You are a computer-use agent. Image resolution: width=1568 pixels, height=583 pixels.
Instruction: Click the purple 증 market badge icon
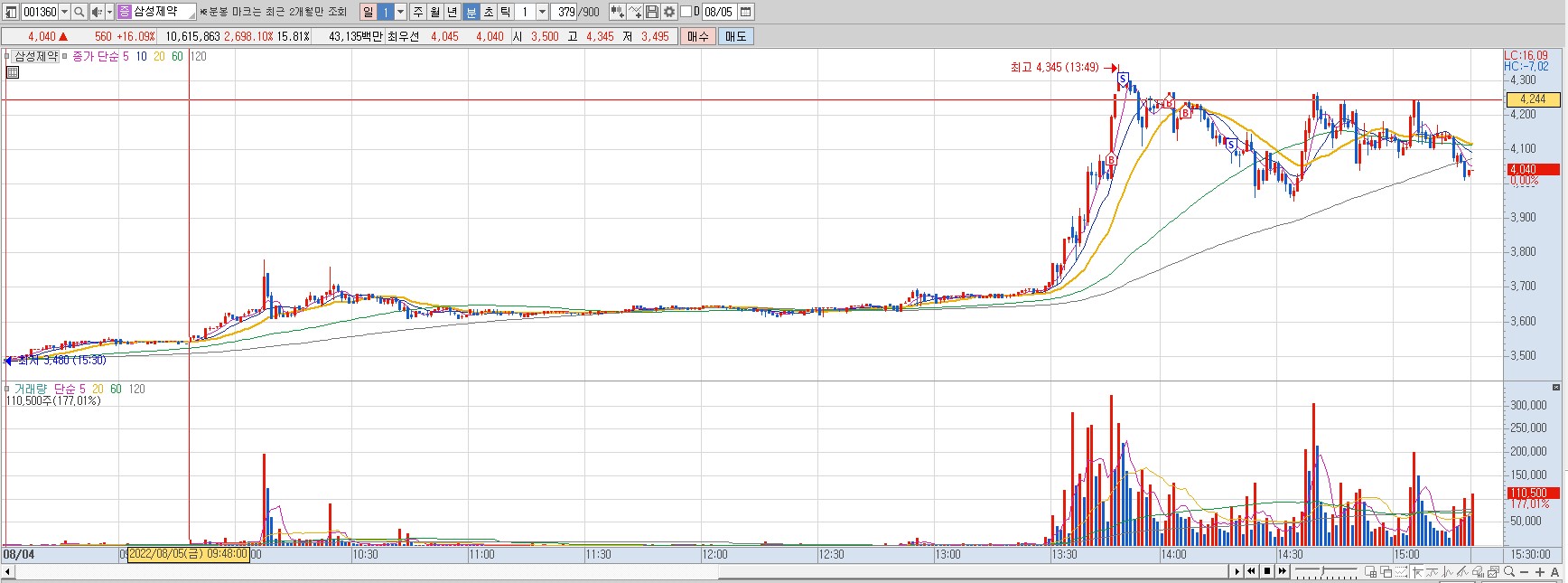coord(125,12)
